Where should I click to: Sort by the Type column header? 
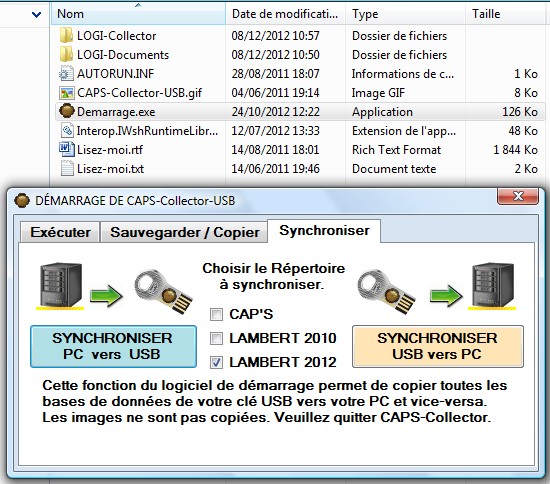click(x=405, y=14)
